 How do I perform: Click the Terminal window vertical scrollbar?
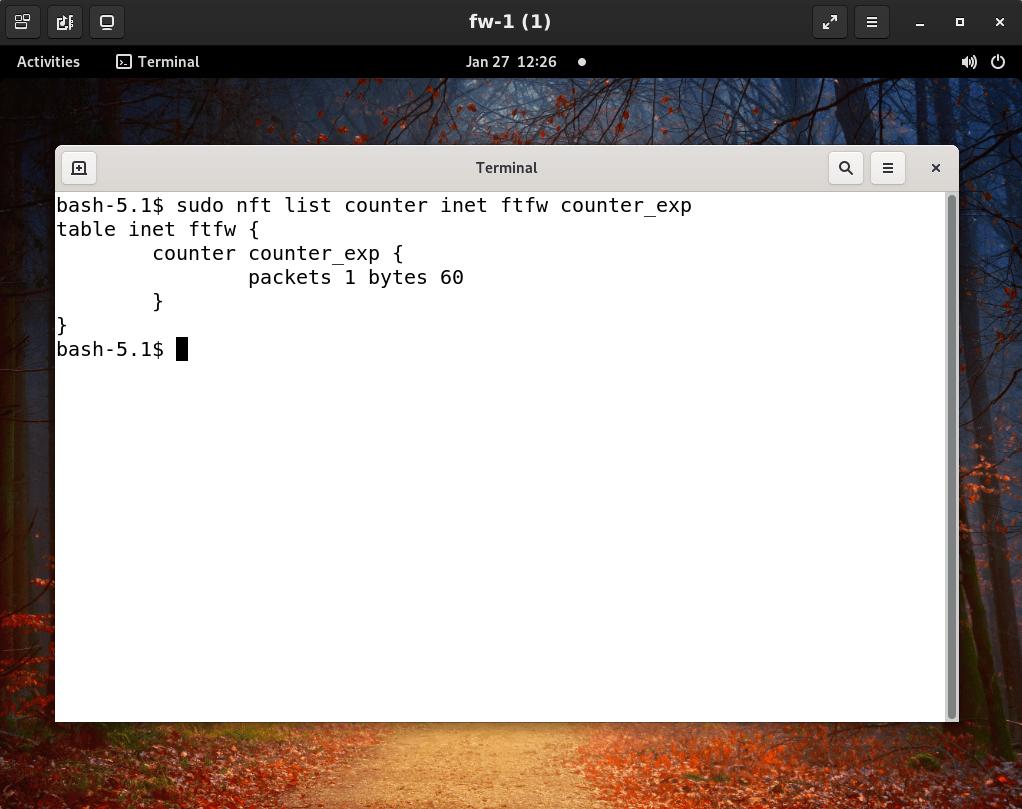coord(951,450)
